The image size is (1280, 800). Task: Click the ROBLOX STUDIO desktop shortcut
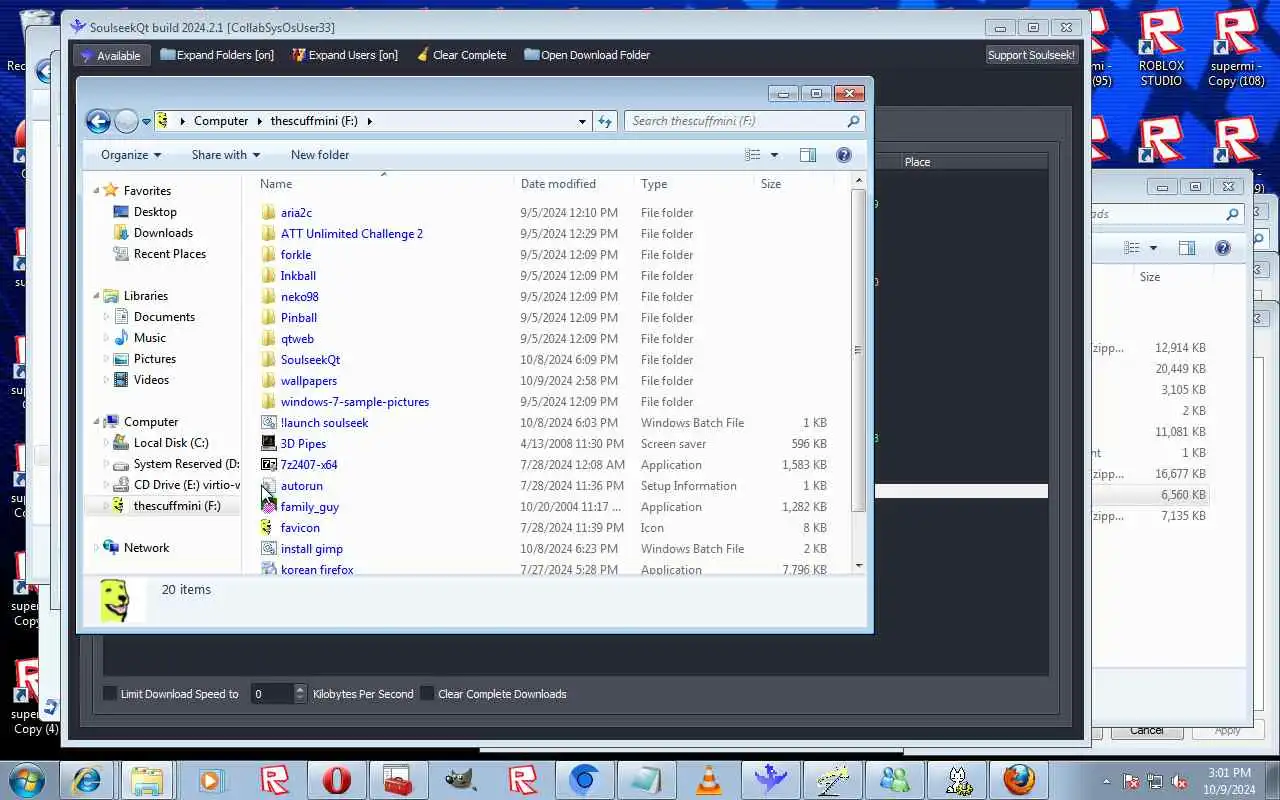click(x=1161, y=48)
